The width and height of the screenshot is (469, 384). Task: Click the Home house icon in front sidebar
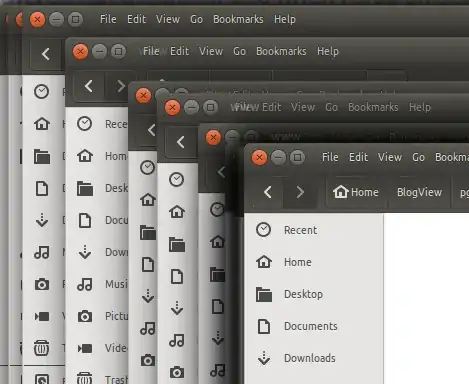[x=264, y=262]
